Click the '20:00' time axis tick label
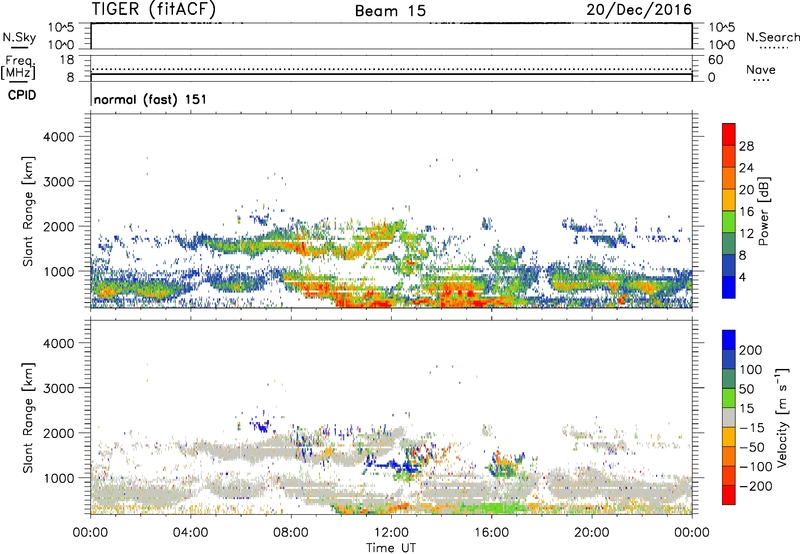Viewport: 800px width, 554px height. tap(592, 533)
